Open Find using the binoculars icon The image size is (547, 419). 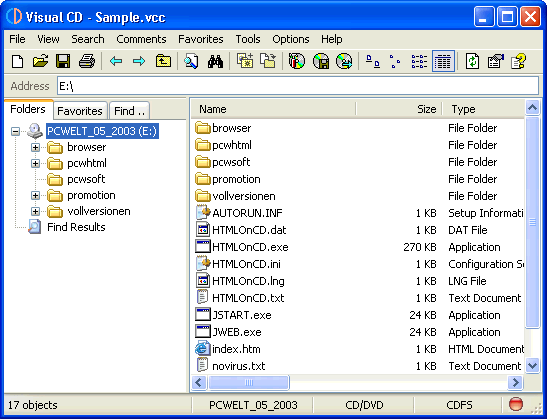[215, 61]
